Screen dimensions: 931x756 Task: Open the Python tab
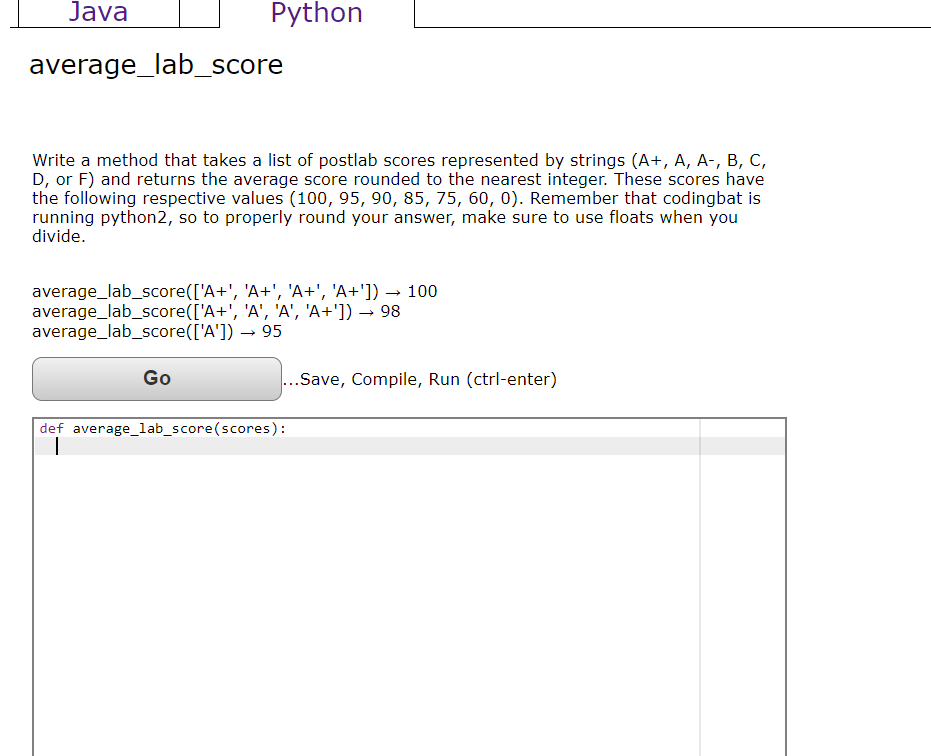tap(316, 13)
